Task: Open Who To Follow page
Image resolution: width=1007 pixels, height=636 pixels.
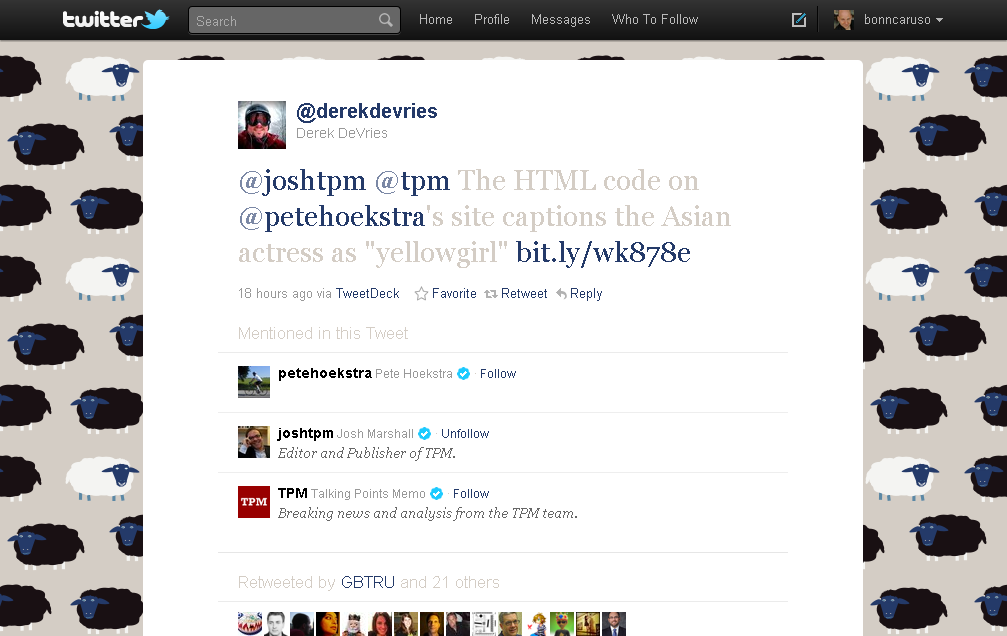Action: 655,20
